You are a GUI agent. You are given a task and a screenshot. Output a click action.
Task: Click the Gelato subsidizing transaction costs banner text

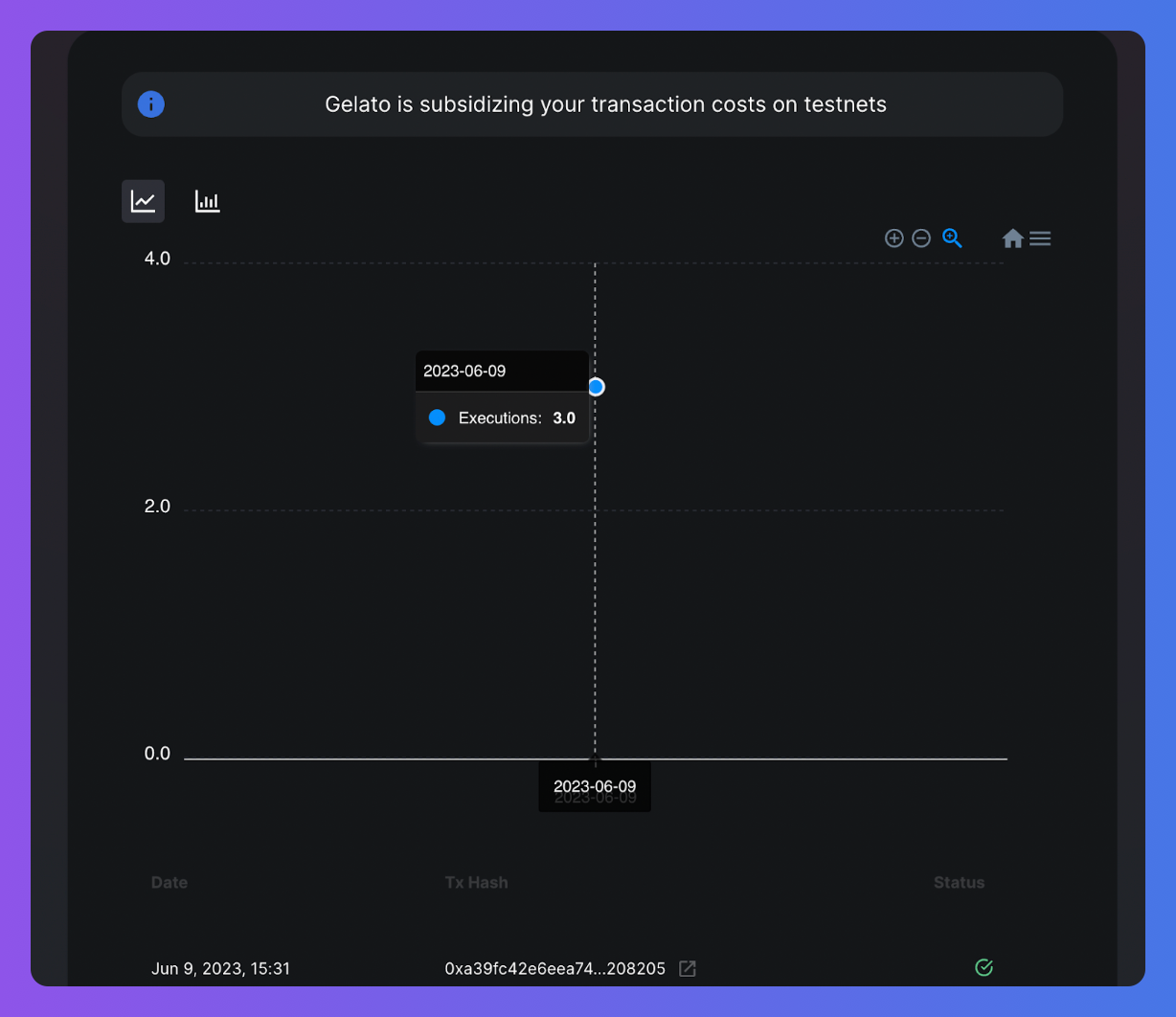[605, 104]
